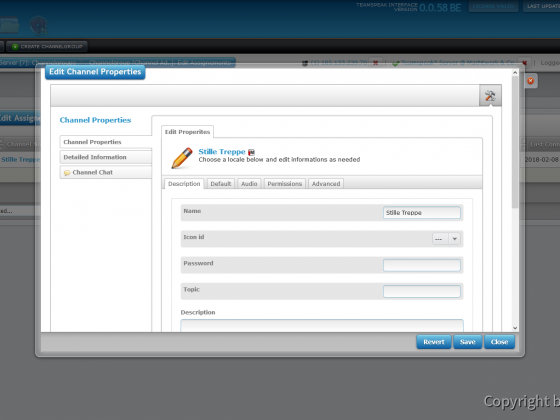This screenshot has width=560, height=420.
Task: Click the License Valid button in top banner
Action: (x=493, y=6)
